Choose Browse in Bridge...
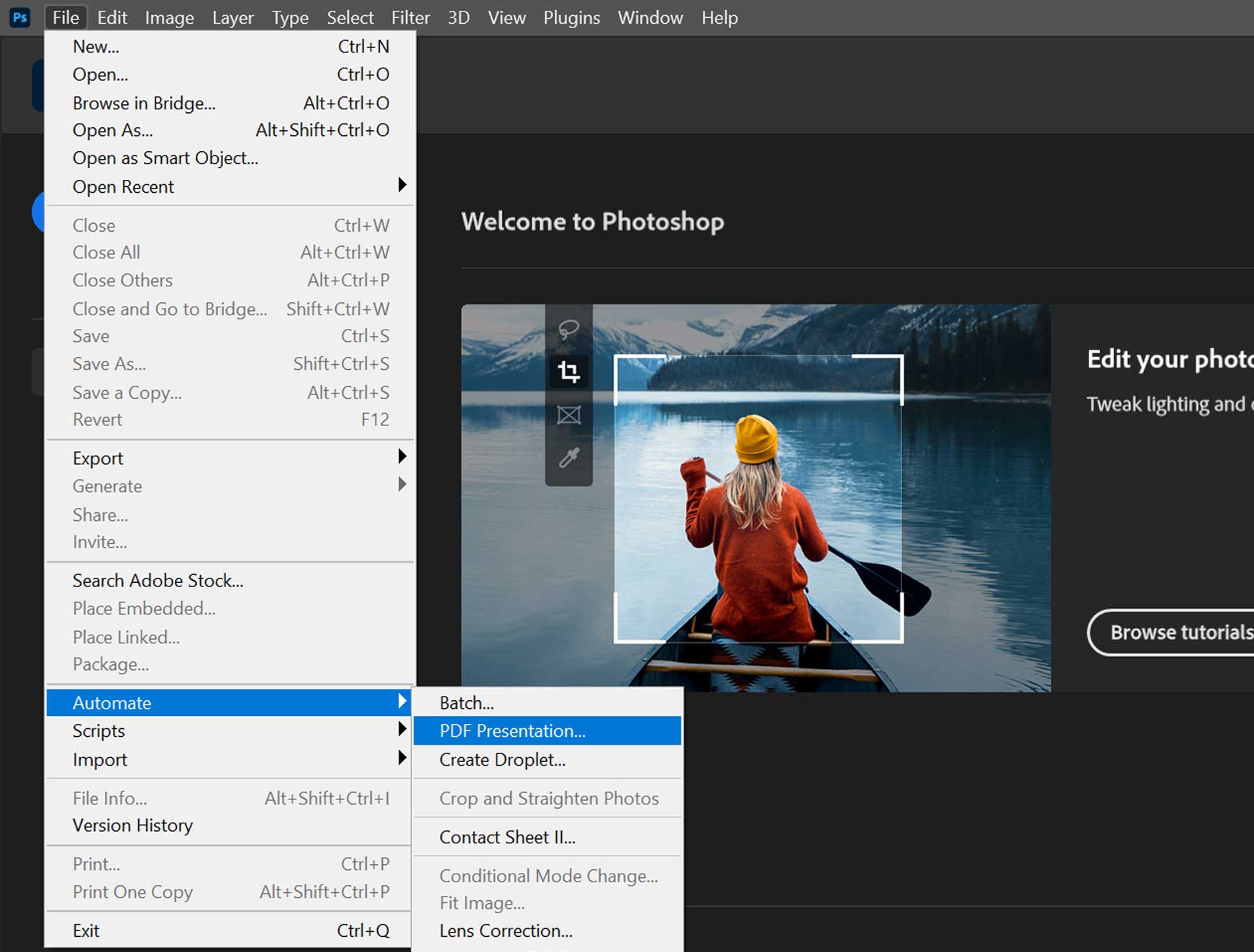Screen dimensions: 1254x952 (x=230, y=103)
